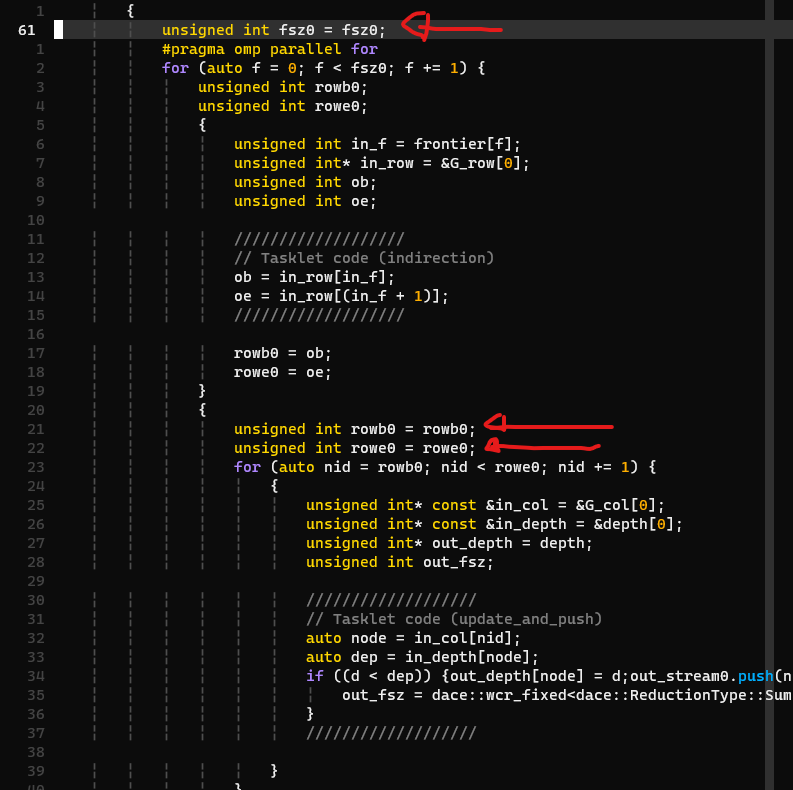The image size is (793, 790).
Task: Click the line "auto node = in_col[nid];"
Action: [413, 638]
